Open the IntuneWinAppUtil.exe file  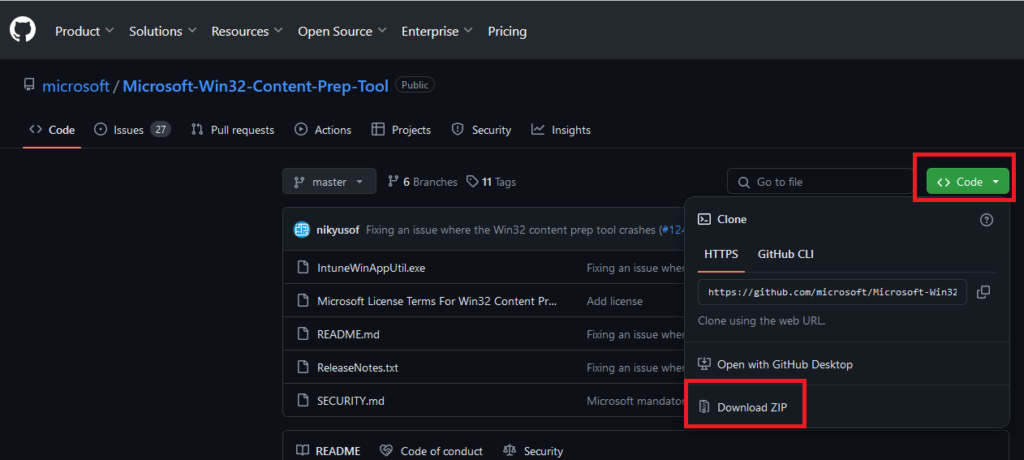pos(371,268)
